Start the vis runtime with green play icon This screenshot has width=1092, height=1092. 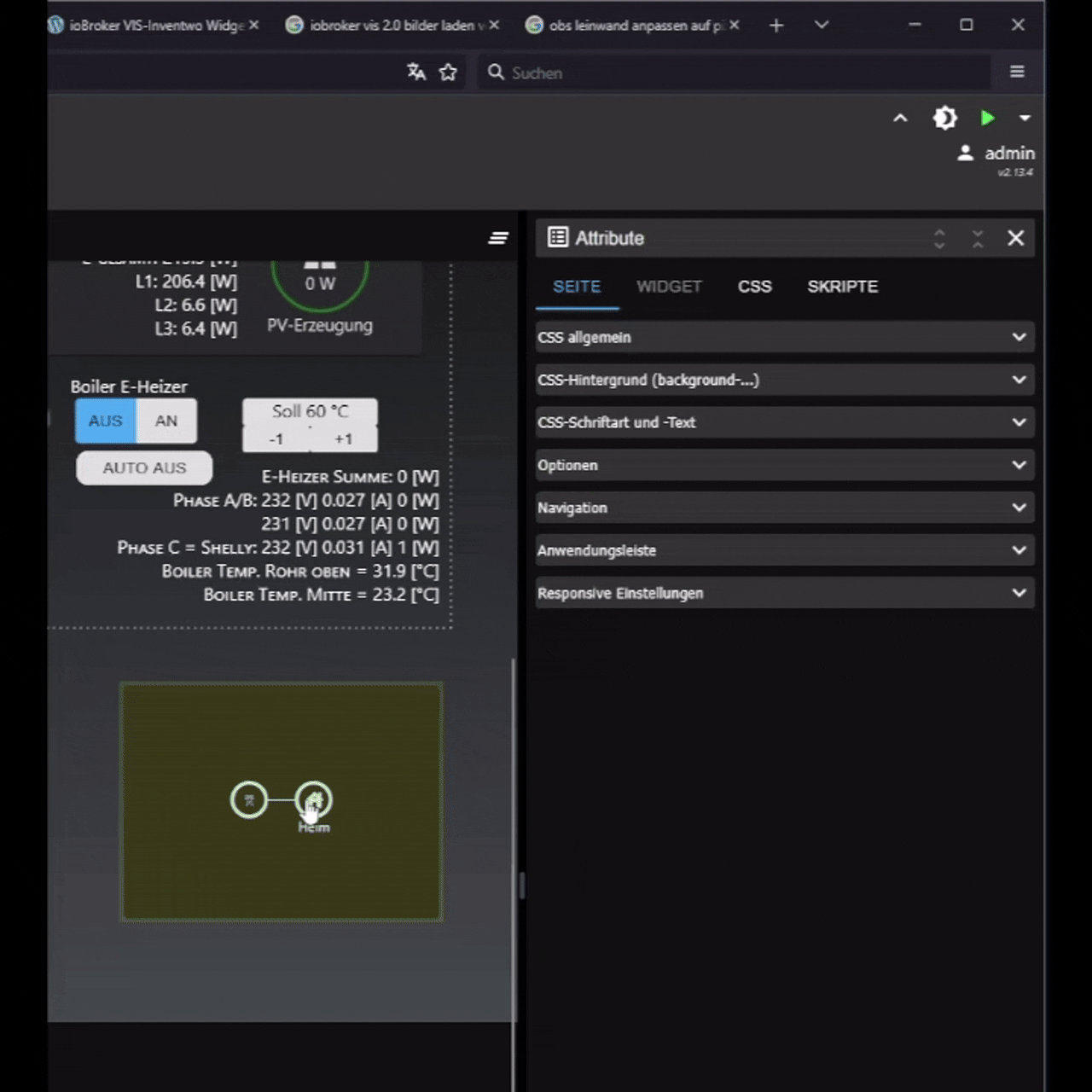(987, 118)
